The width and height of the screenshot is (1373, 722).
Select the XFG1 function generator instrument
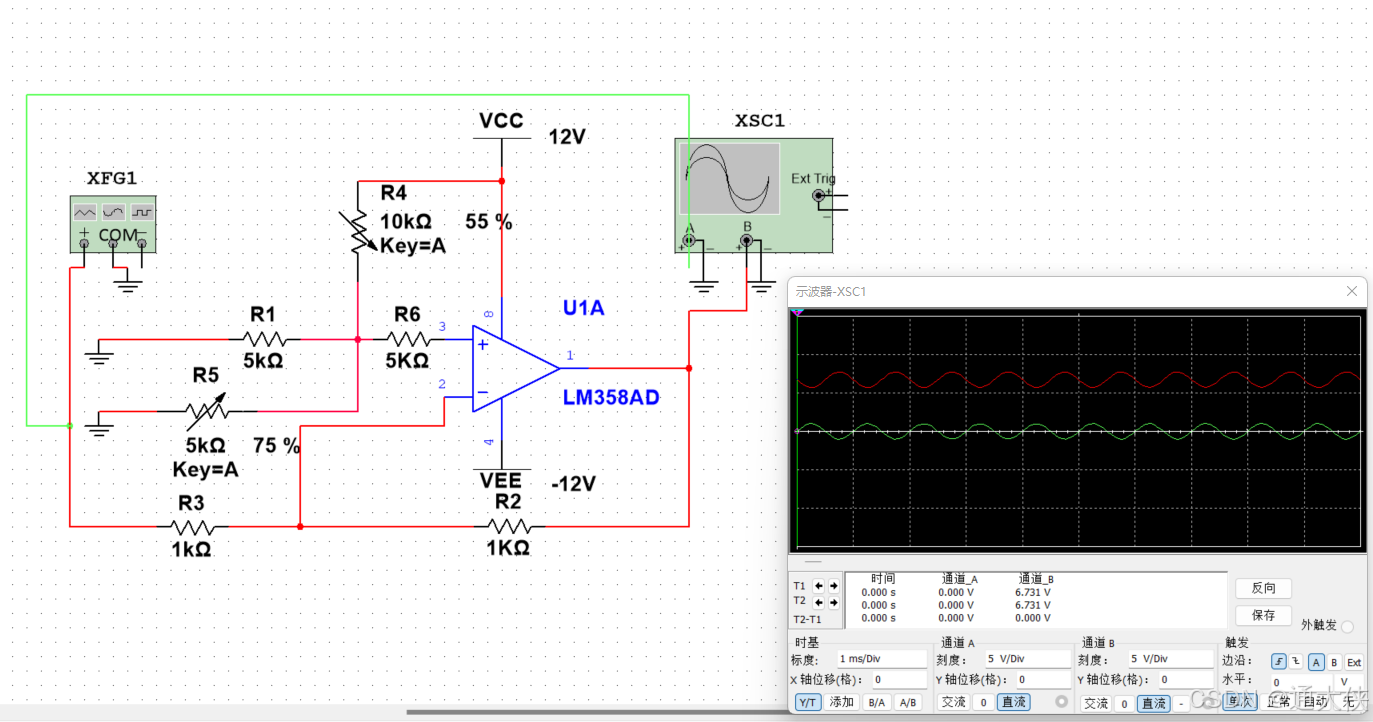pyautogui.click(x=114, y=223)
